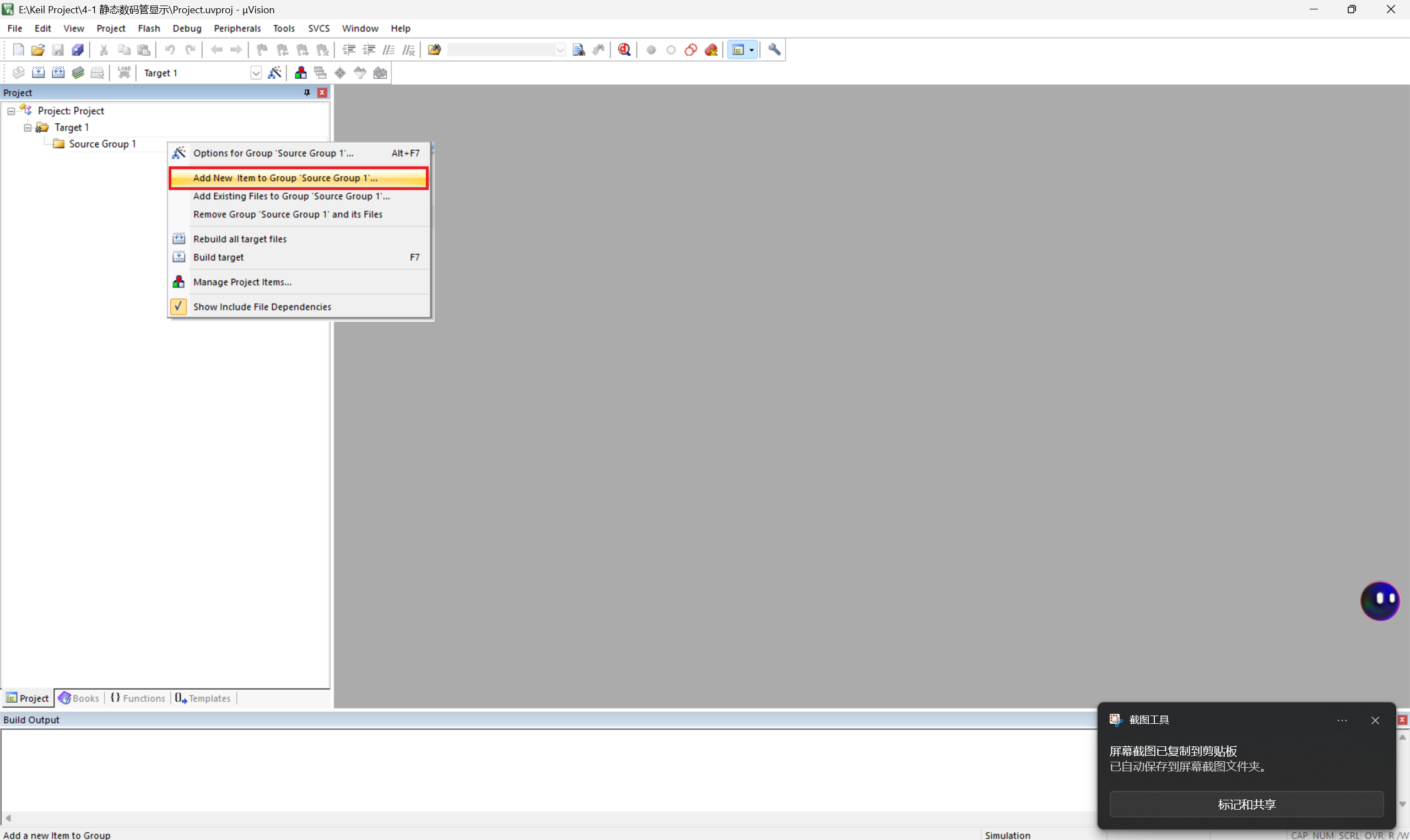This screenshot has width=1410, height=840.
Task: Switch to the Functions tab
Action: (138, 698)
